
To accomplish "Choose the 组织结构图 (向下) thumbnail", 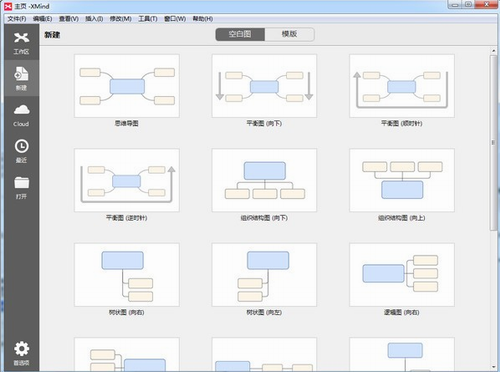I will pos(264,180).
